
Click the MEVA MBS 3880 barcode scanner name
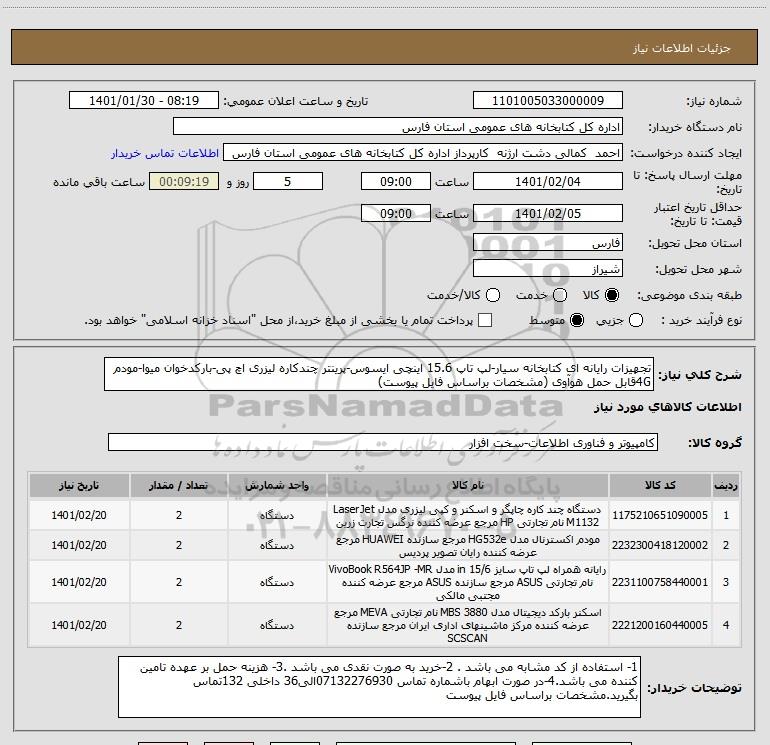pyautogui.click(x=468, y=625)
